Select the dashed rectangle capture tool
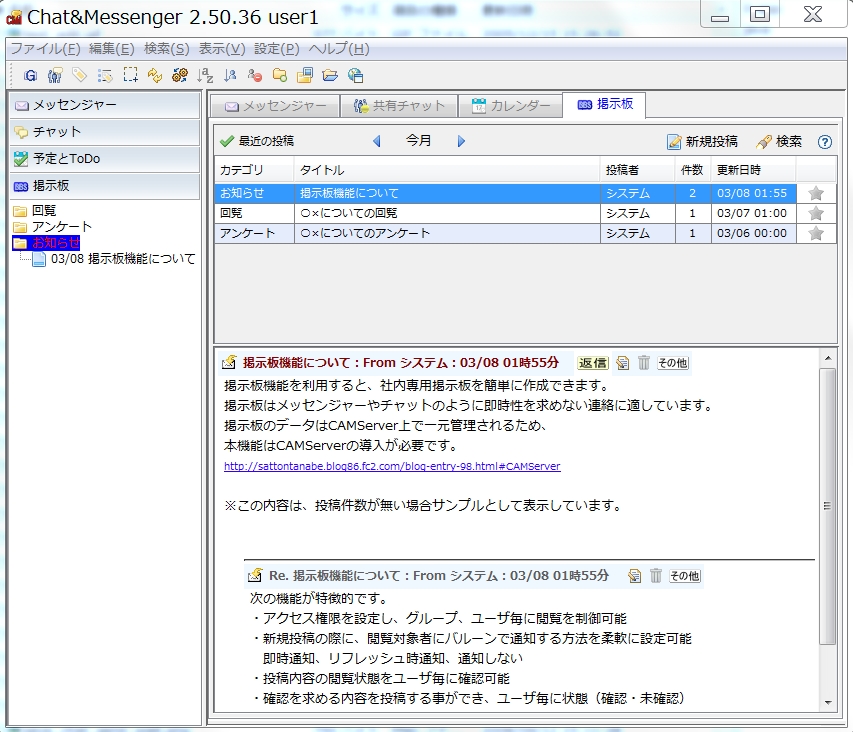 [130, 75]
